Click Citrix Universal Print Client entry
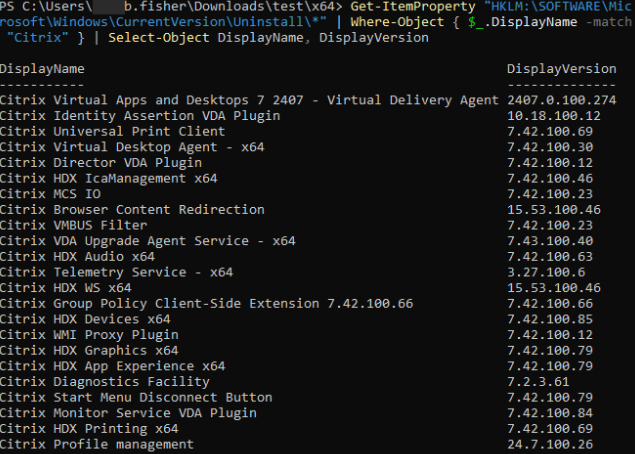Screen dimensions: 635x454 (112, 131)
